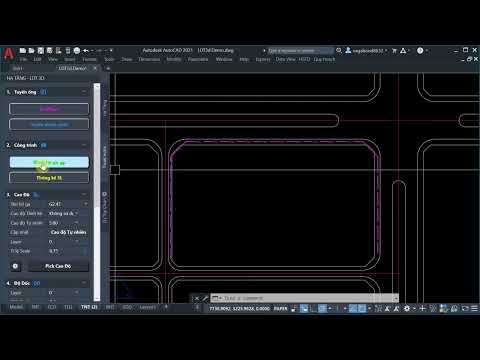The image size is (480, 360).
Task: Click the blue-text button under Tuyến ống
Action: 49,124
